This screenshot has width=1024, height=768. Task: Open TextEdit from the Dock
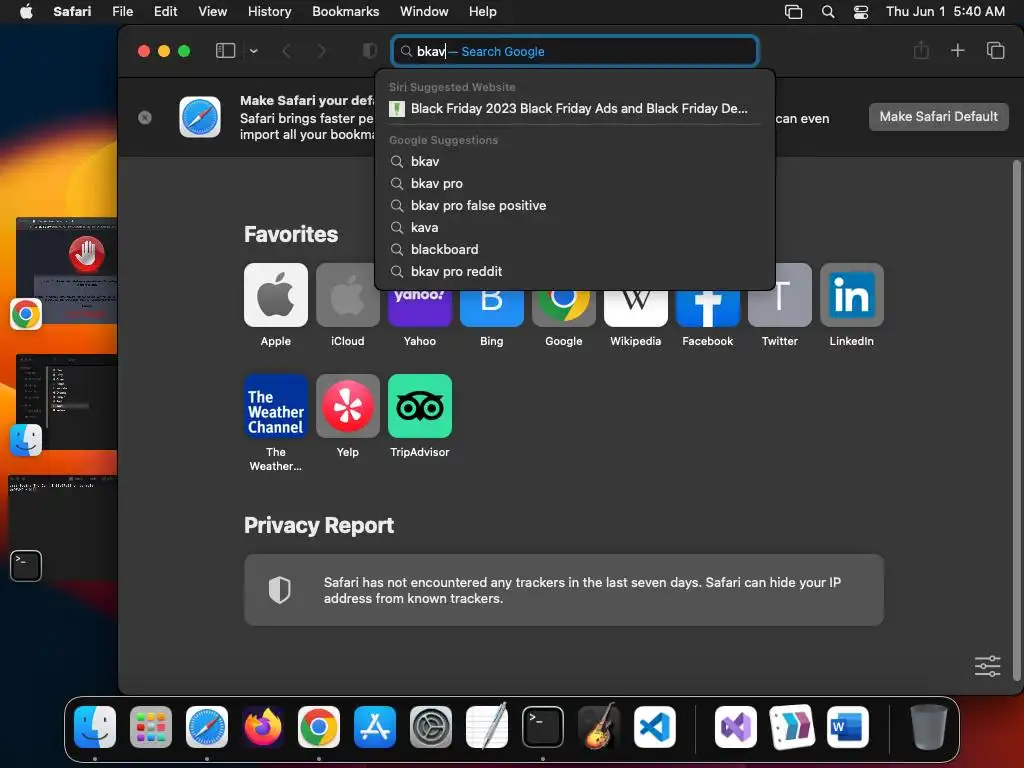[x=487, y=727]
